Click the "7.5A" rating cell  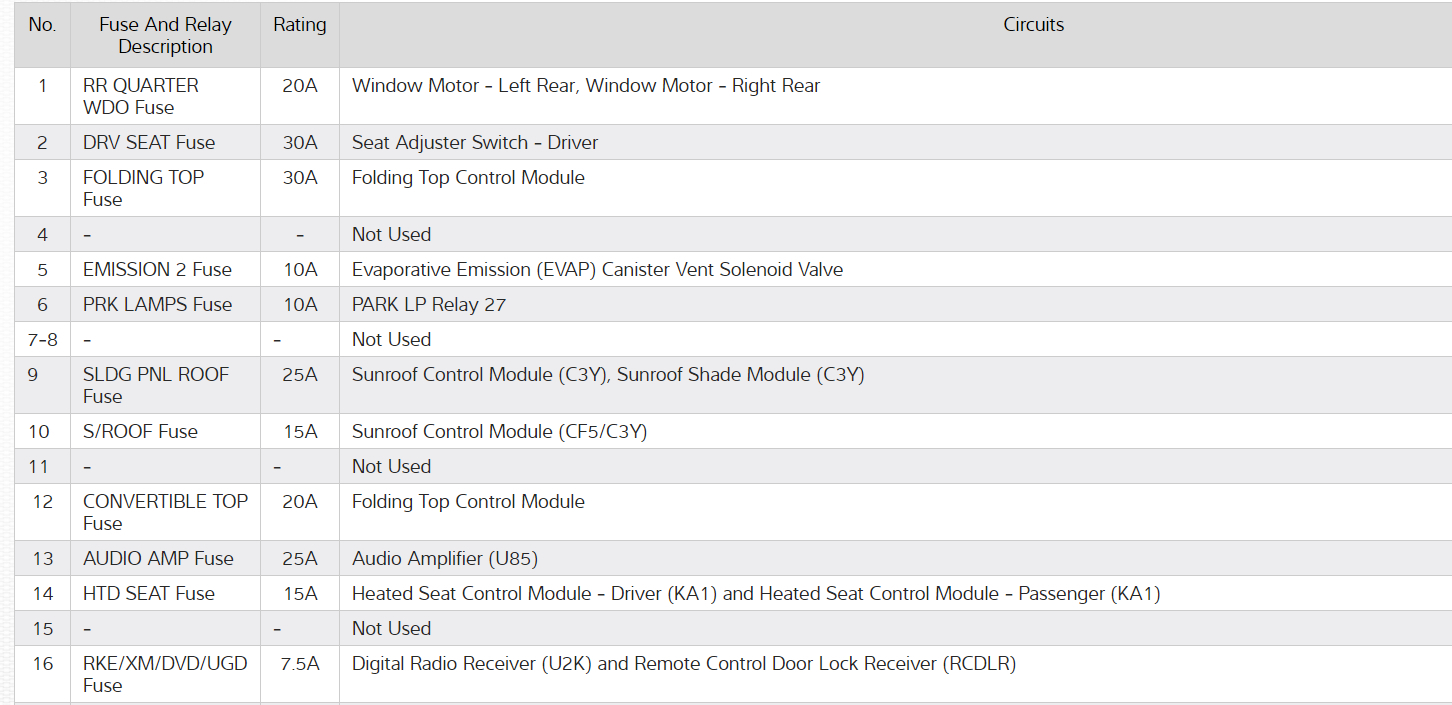tap(300, 663)
